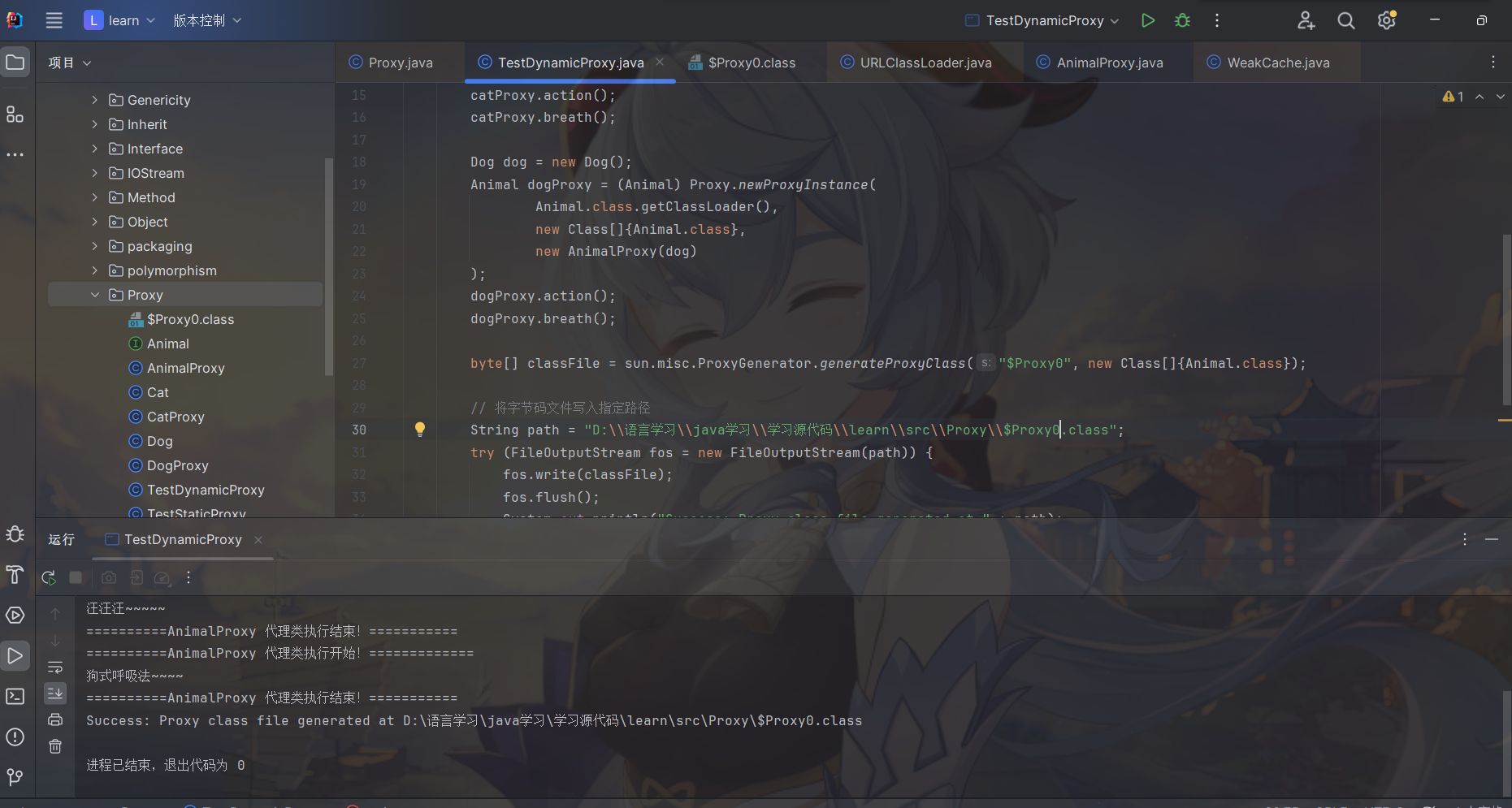Expand the Interface folder
1512x808 pixels.
(95, 149)
